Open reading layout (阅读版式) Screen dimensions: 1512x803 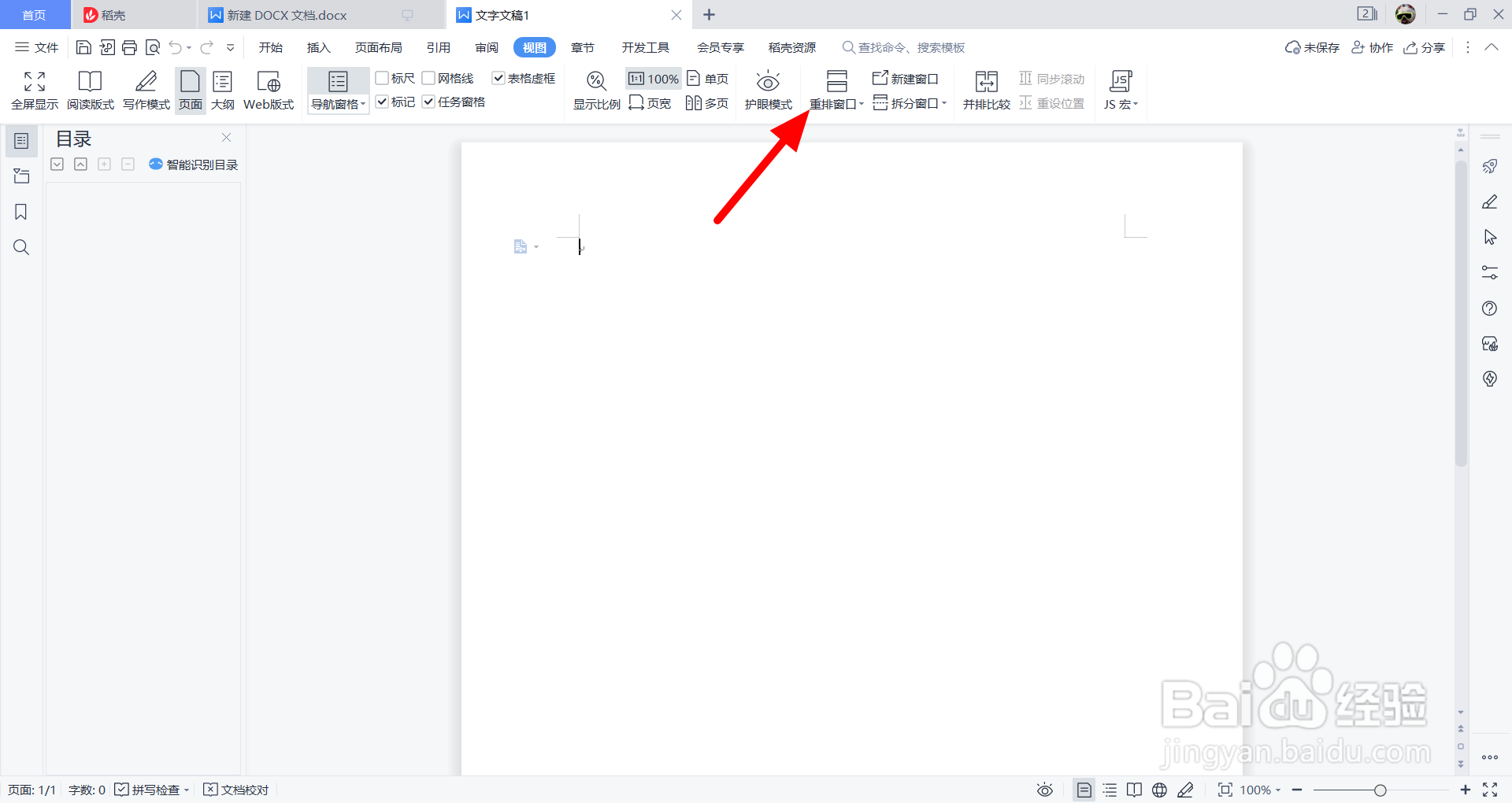pyautogui.click(x=90, y=91)
